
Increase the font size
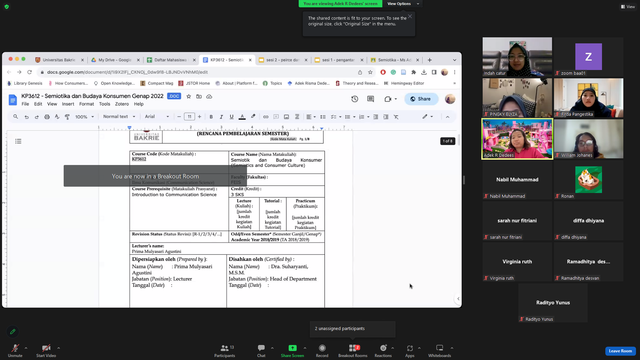(x=200, y=117)
